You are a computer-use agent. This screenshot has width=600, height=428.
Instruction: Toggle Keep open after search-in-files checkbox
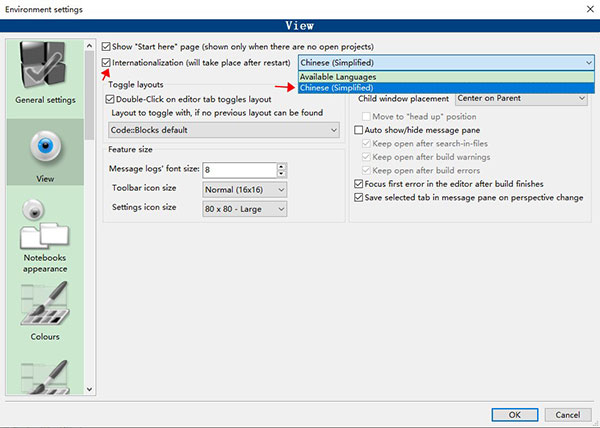[366, 144]
